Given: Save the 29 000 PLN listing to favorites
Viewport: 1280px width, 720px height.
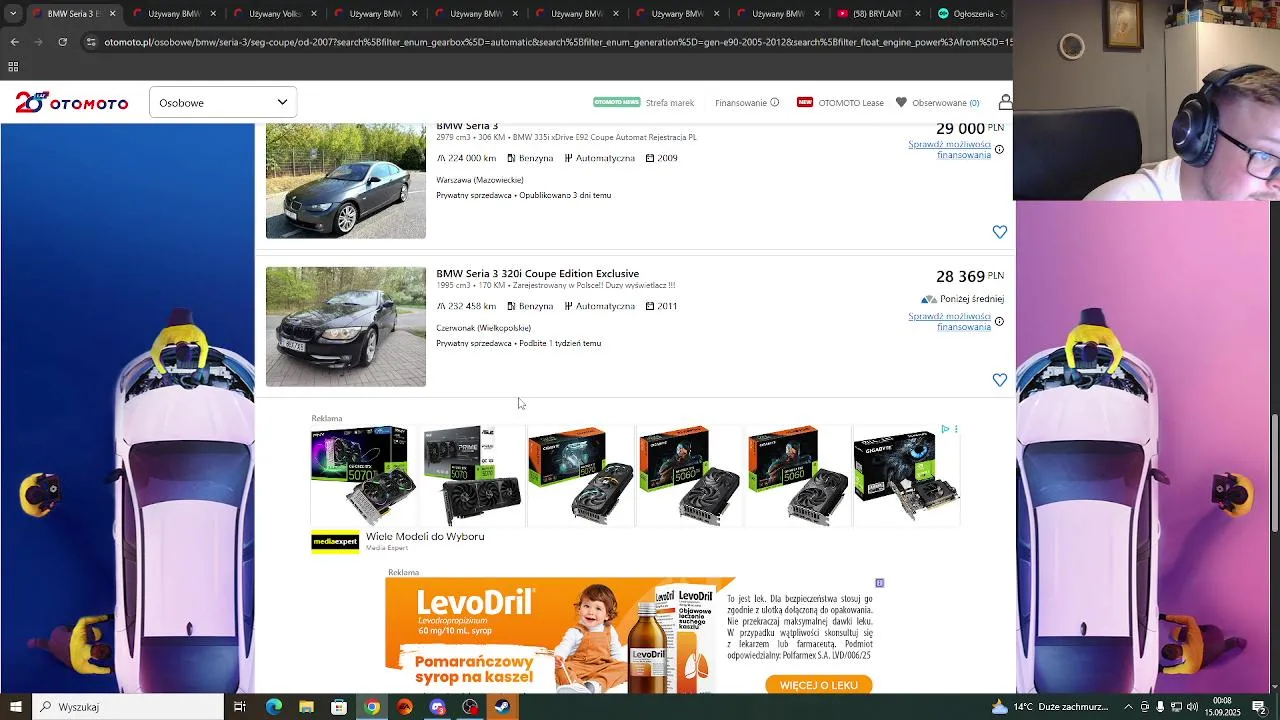Looking at the screenshot, I should coord(999,232).
